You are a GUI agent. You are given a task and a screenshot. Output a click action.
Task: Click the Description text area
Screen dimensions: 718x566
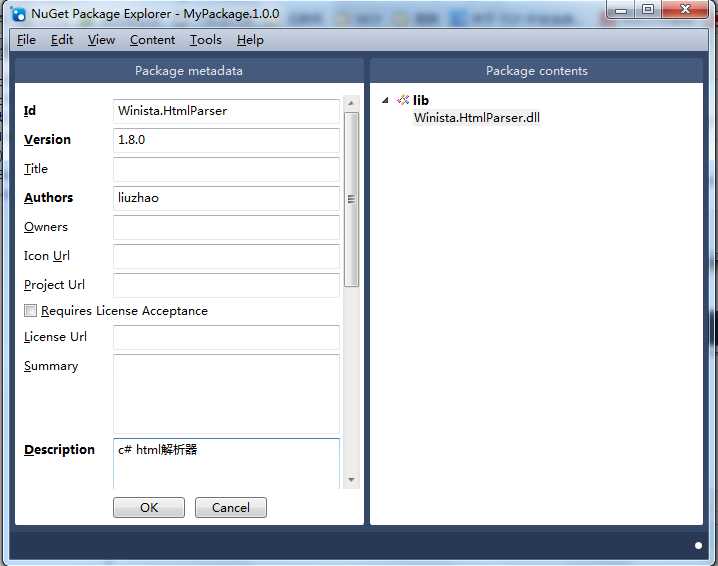coord(226,463)
